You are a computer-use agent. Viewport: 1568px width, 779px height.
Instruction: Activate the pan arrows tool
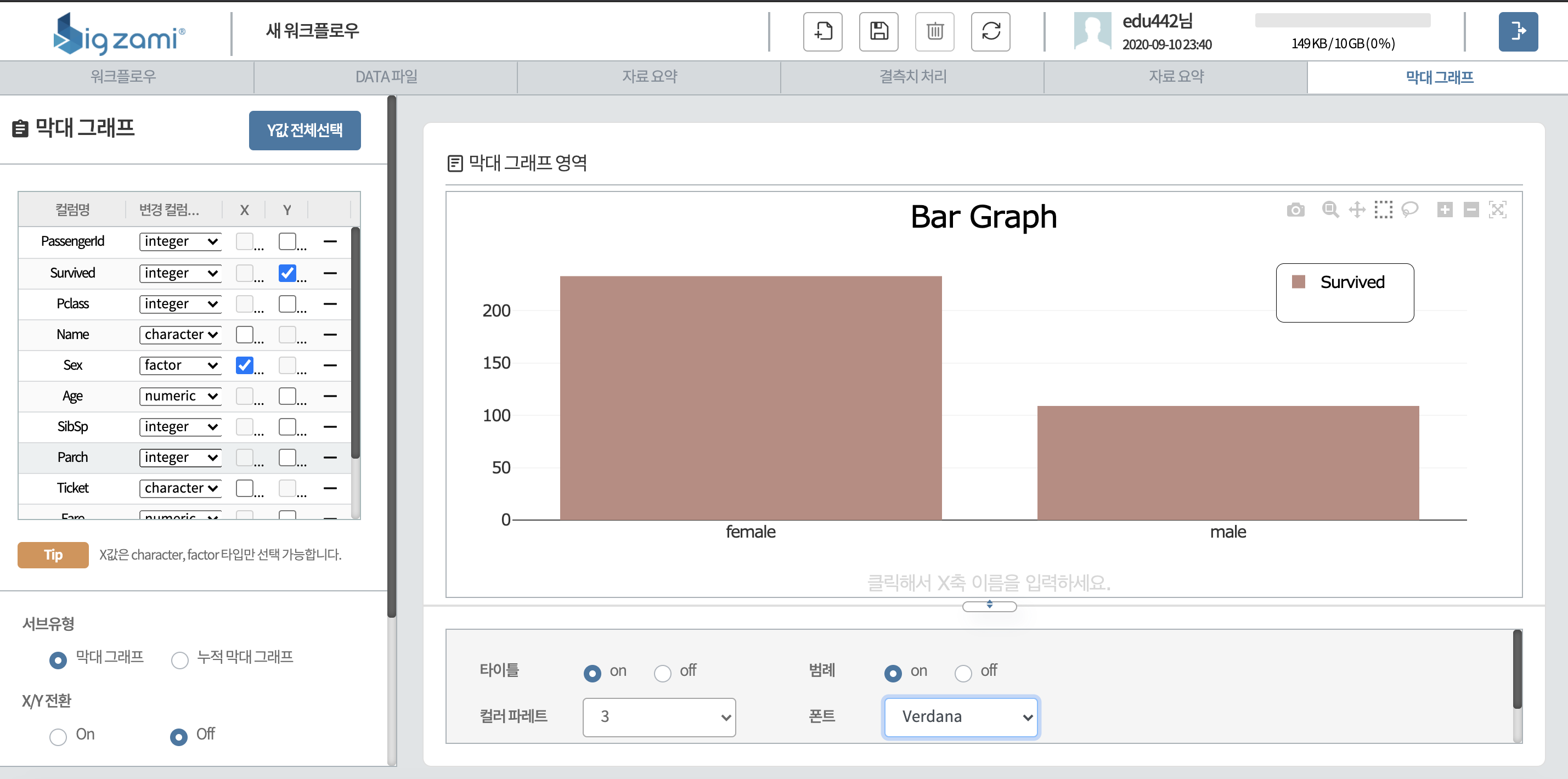(x=1357, y=210)
